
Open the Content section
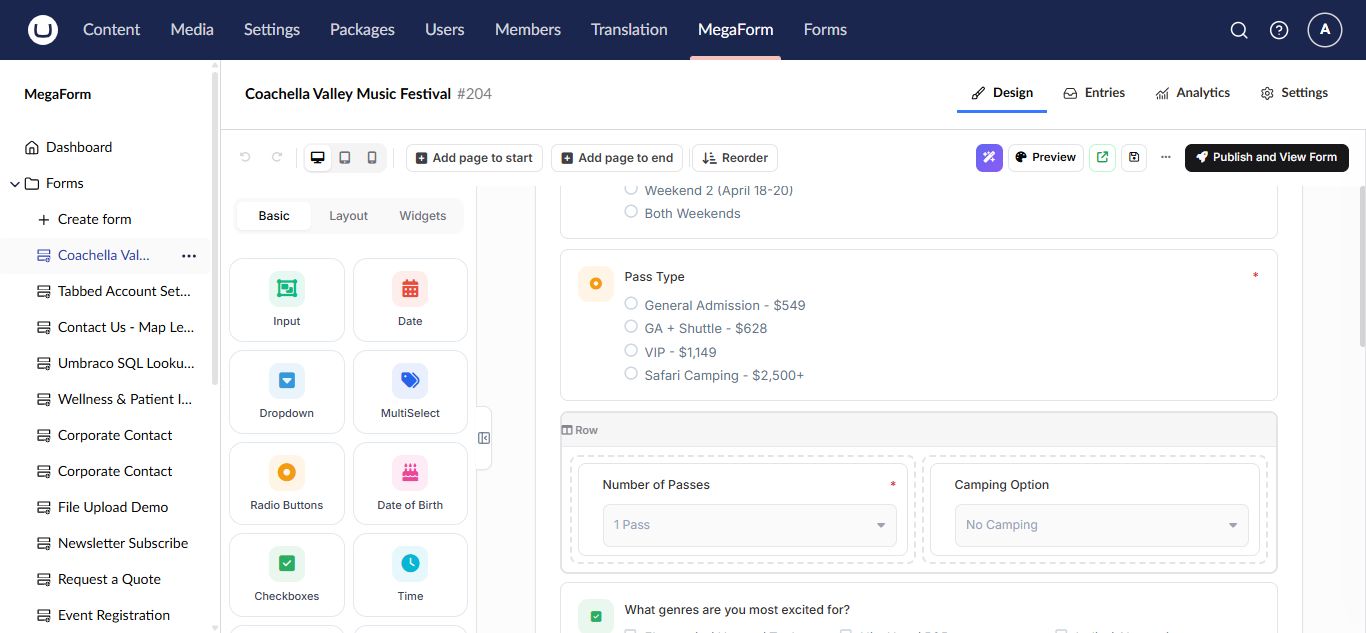click(x=111, y=30)
